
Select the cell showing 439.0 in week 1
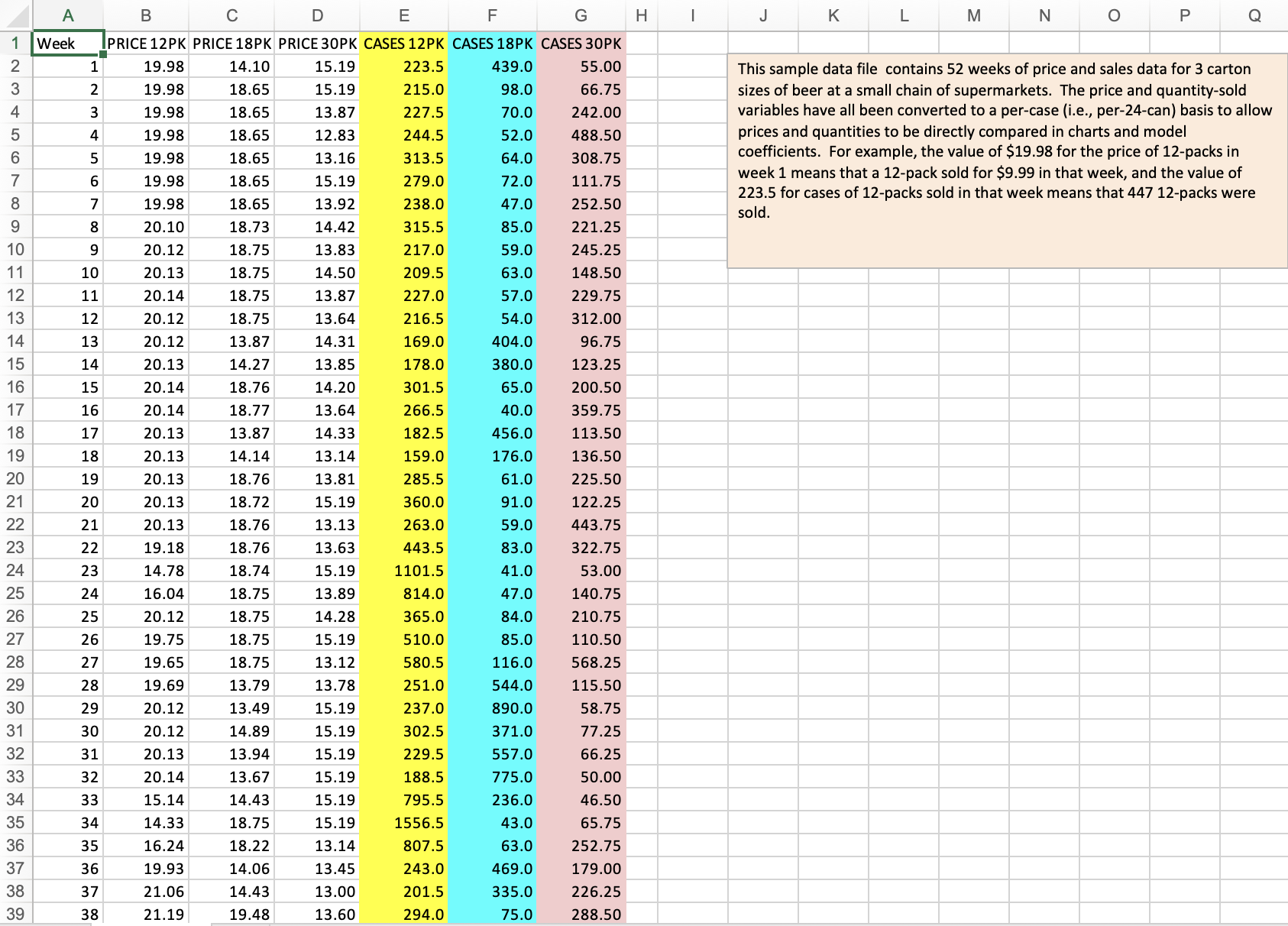pos(492,66)
